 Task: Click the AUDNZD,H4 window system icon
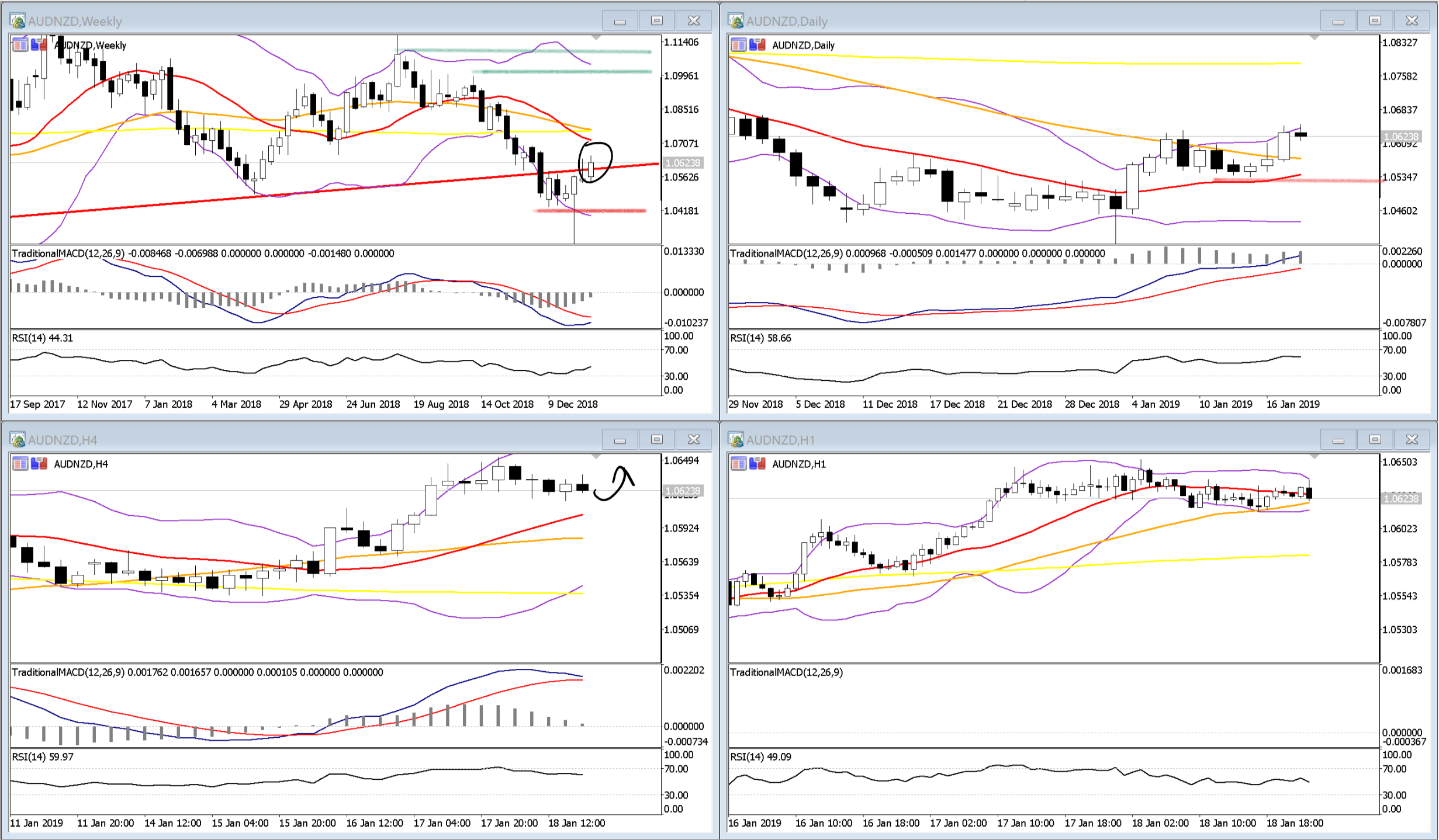coord(18,439)
